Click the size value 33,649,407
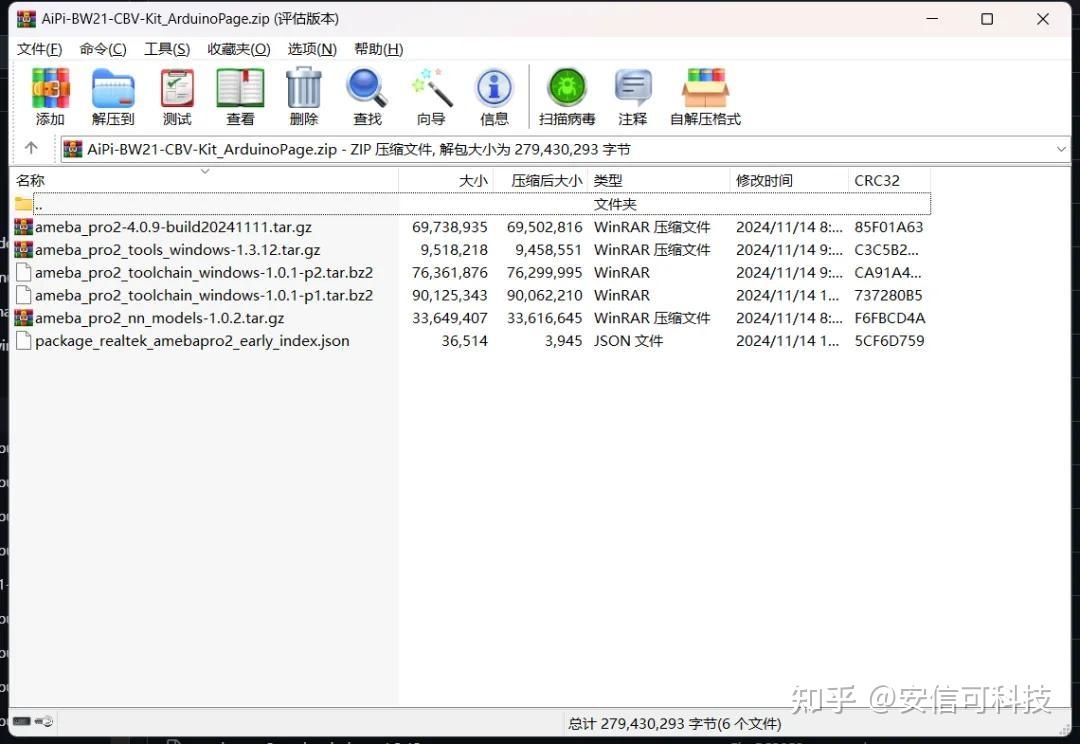 [450, 318]
